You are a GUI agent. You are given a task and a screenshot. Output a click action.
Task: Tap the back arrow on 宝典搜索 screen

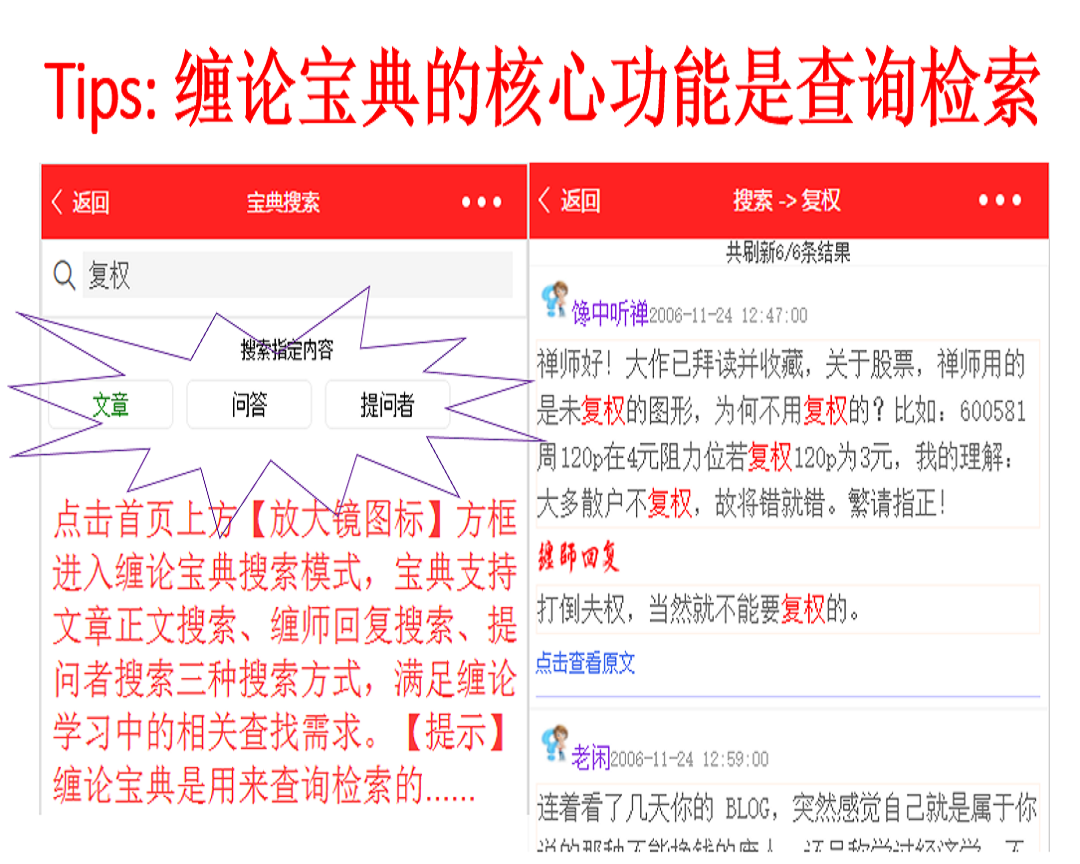[x=79, y=202]
